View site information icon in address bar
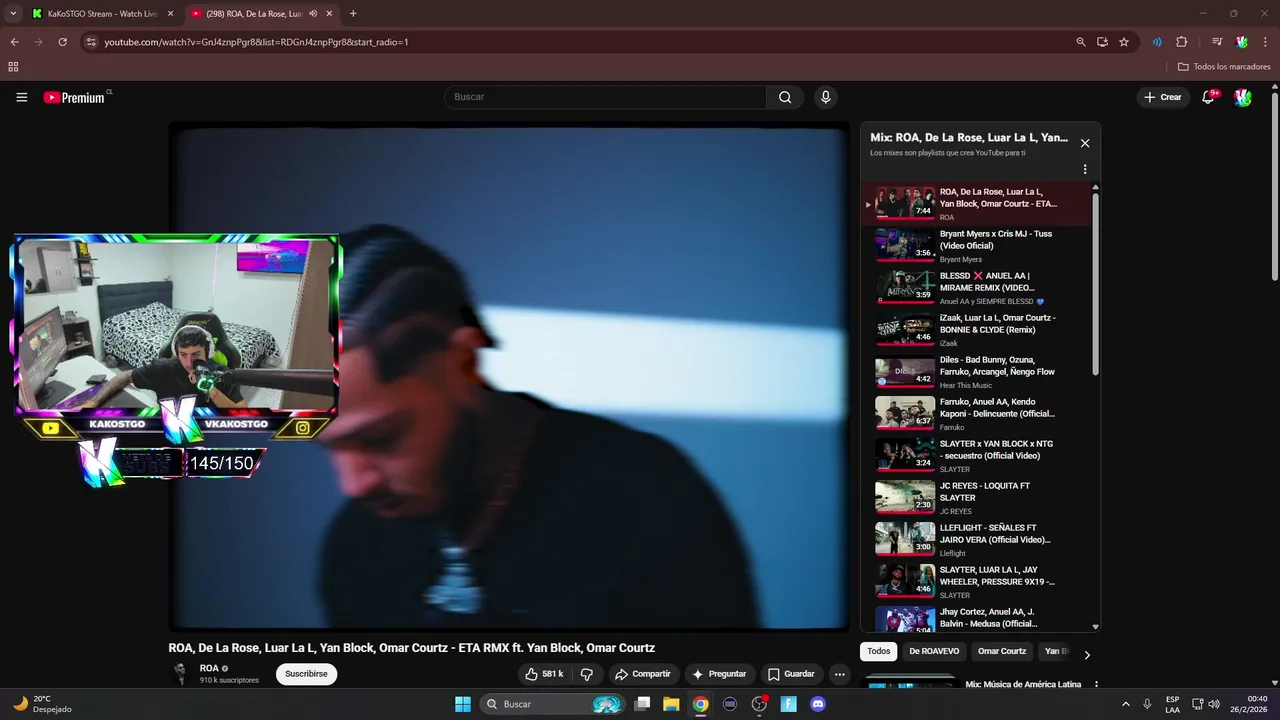Screen dimensions: 1280x720 (x=91, y=42)
